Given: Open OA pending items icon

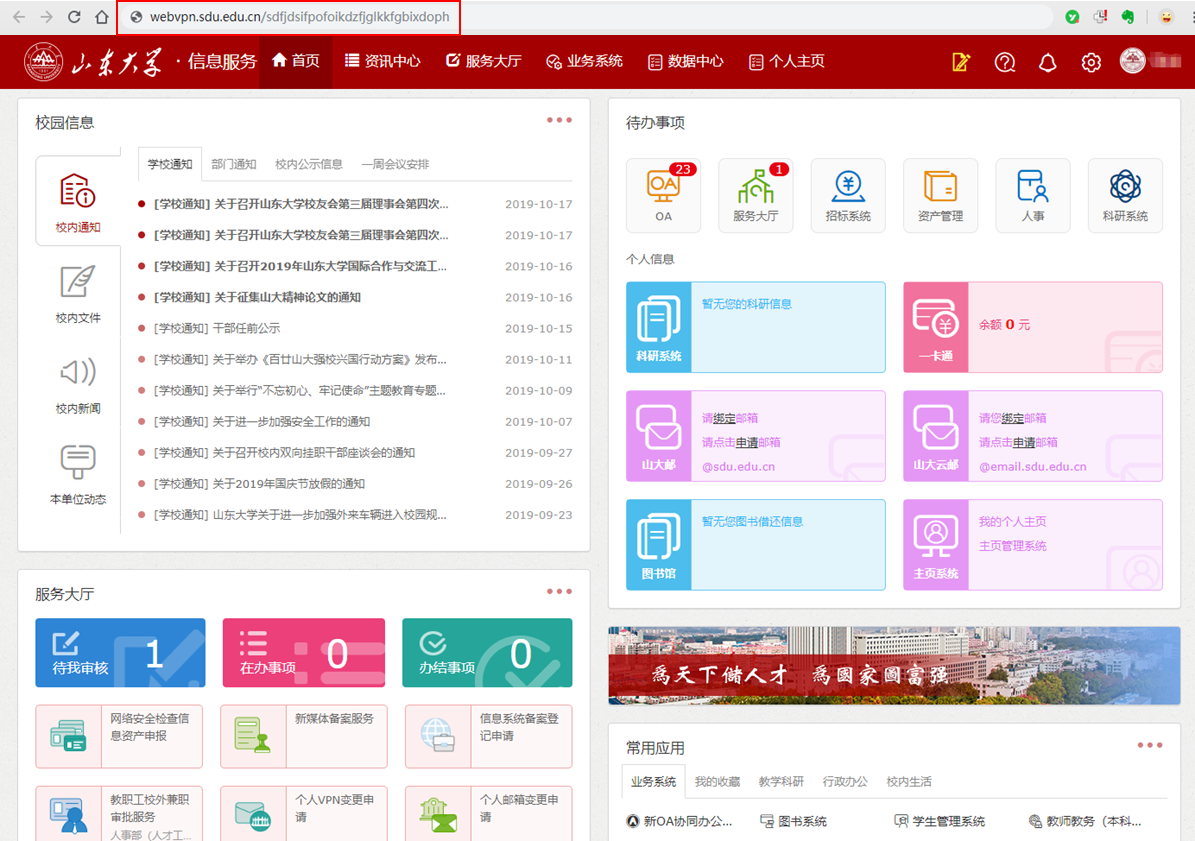Looking at the screenshot, I should (663, 195).
